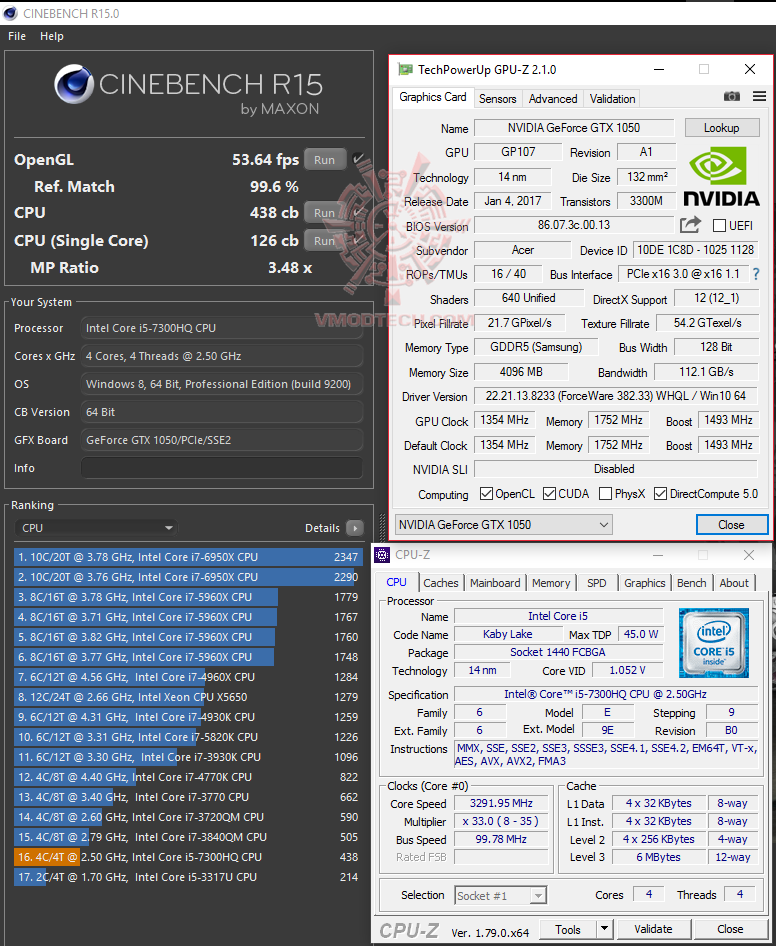Click the Processor field in Your System
This screenshot has height=946, width=776.
[222, 328]
